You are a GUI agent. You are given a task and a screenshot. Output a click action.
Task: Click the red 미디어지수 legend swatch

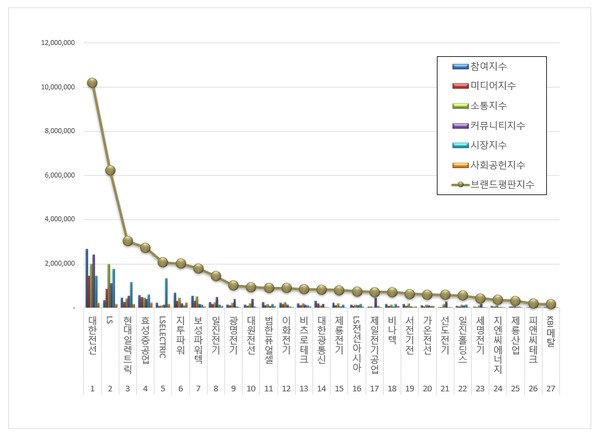point(460,87)
